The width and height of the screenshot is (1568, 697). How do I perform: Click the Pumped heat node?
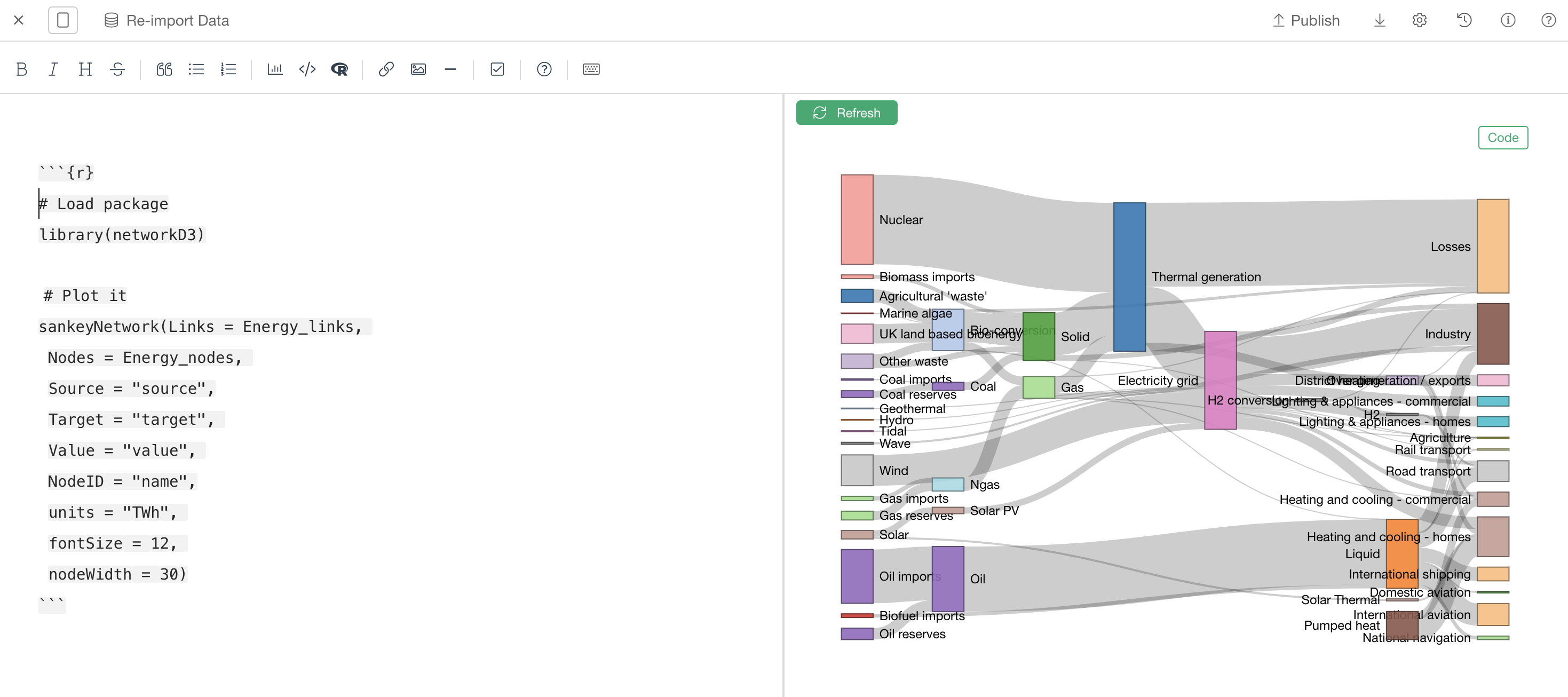click(1403, 625)
